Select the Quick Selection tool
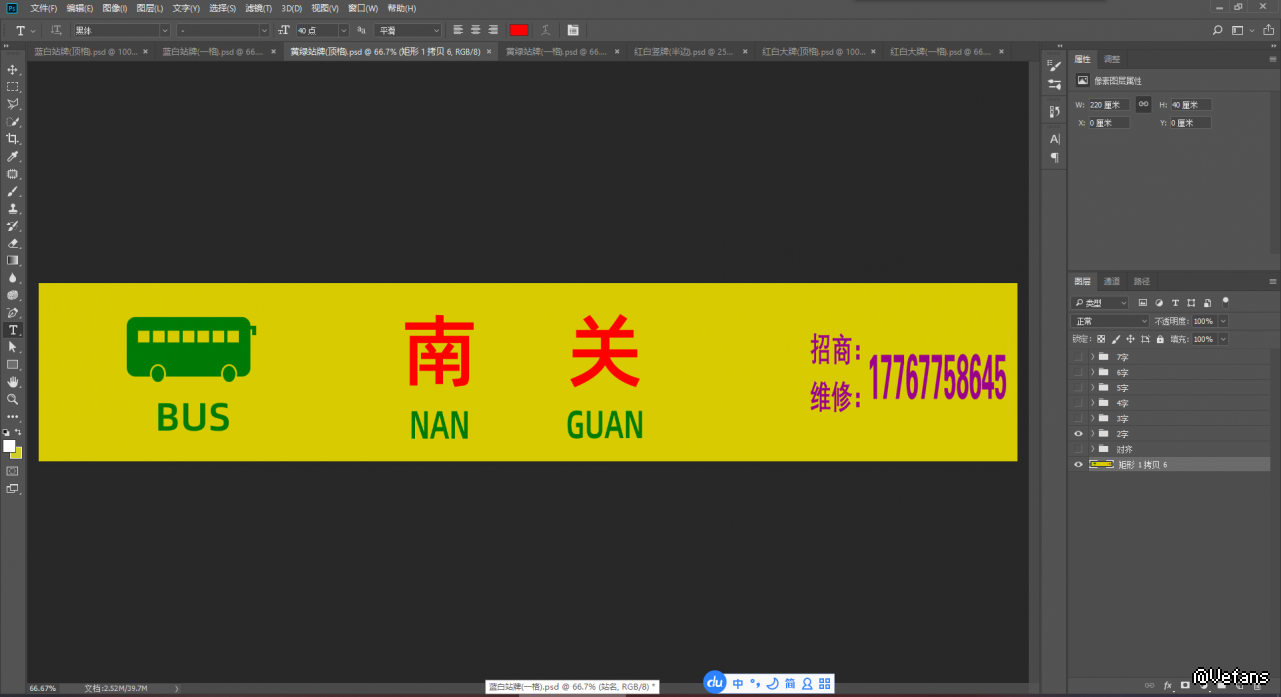 coord(13,122)
